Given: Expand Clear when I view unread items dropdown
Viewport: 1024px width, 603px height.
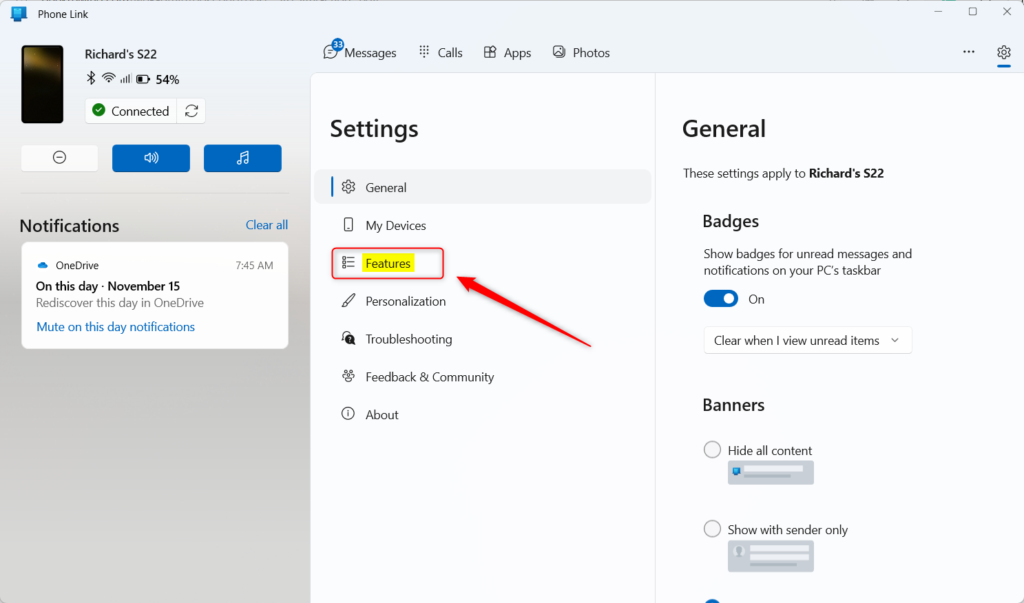Looking at the screenshot, I should [807, 341].
